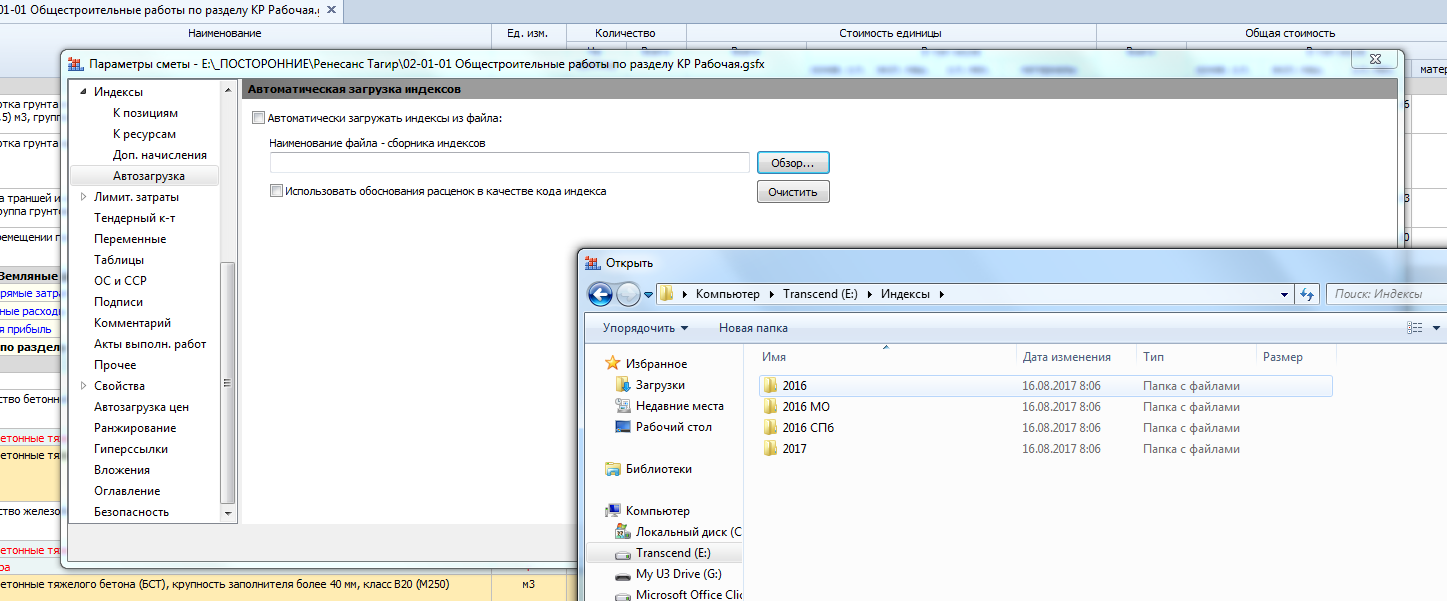Open the Упорядочить menu

point(645,328)
